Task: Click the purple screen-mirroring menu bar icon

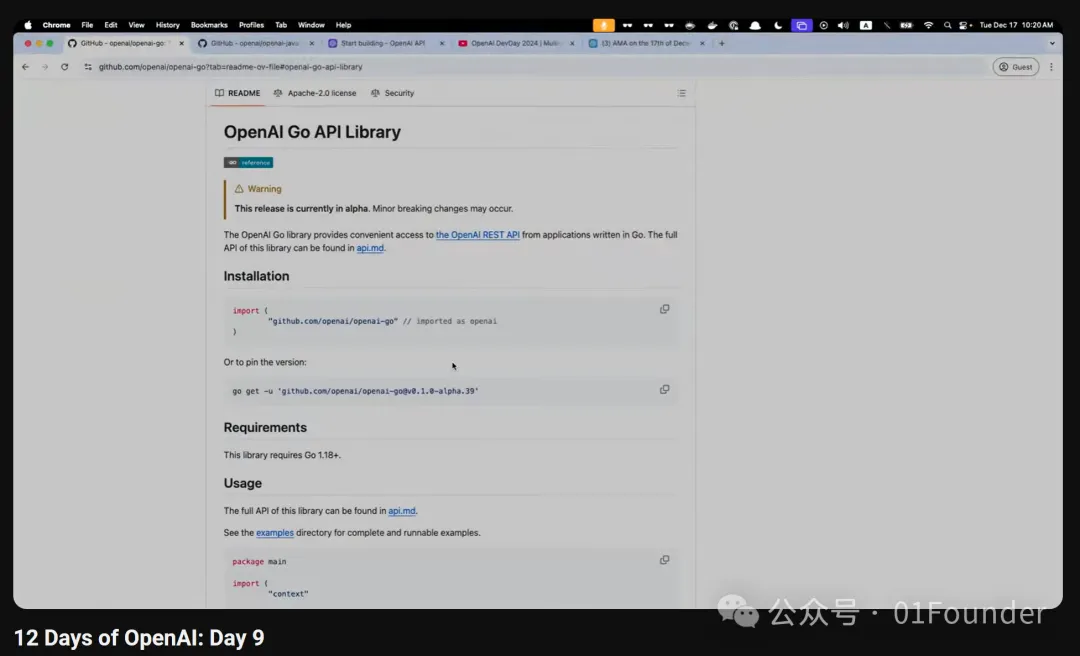Action: [x=801, y=25]
